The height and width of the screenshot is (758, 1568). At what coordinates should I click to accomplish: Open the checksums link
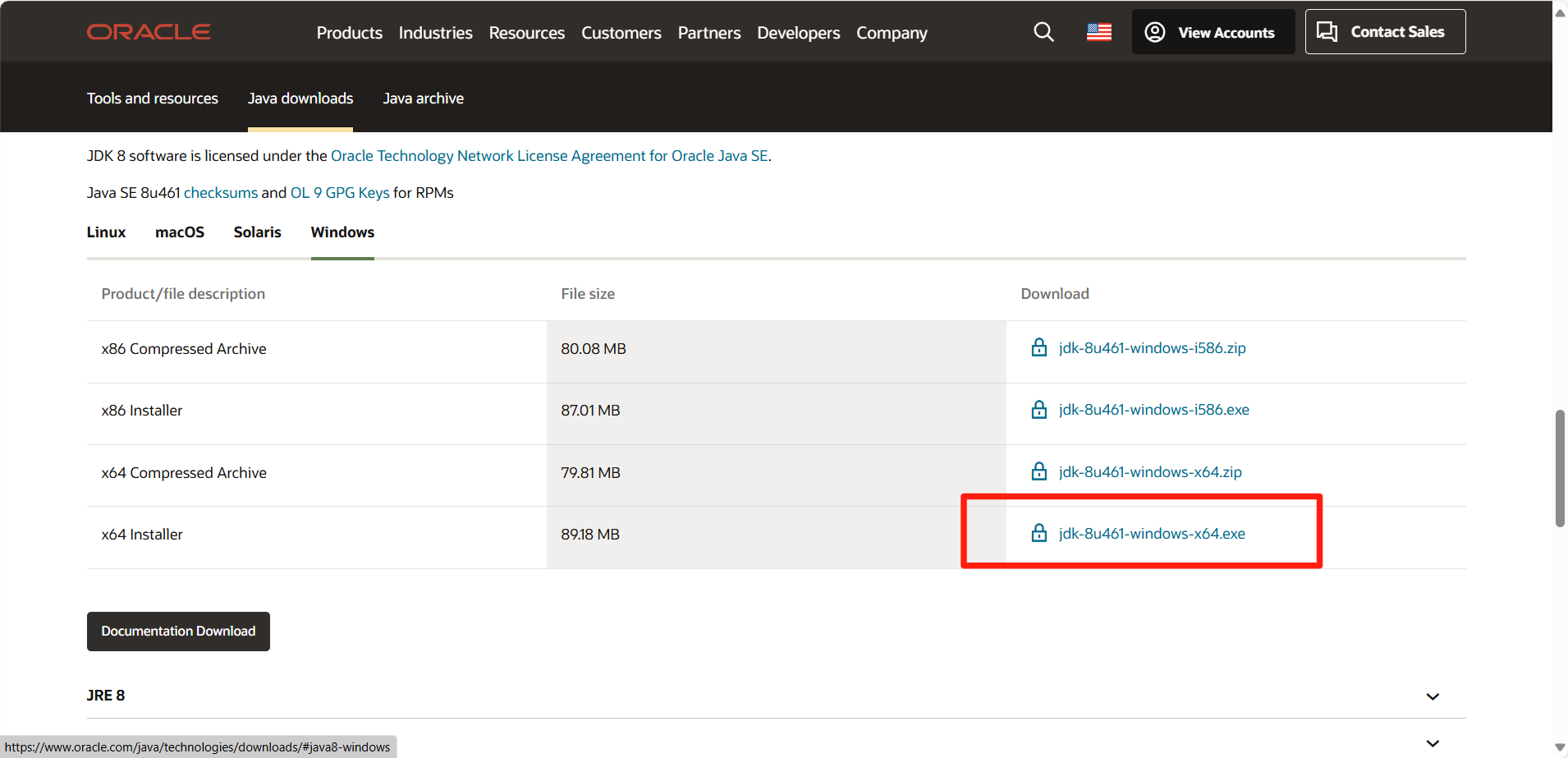click(221, 193)
